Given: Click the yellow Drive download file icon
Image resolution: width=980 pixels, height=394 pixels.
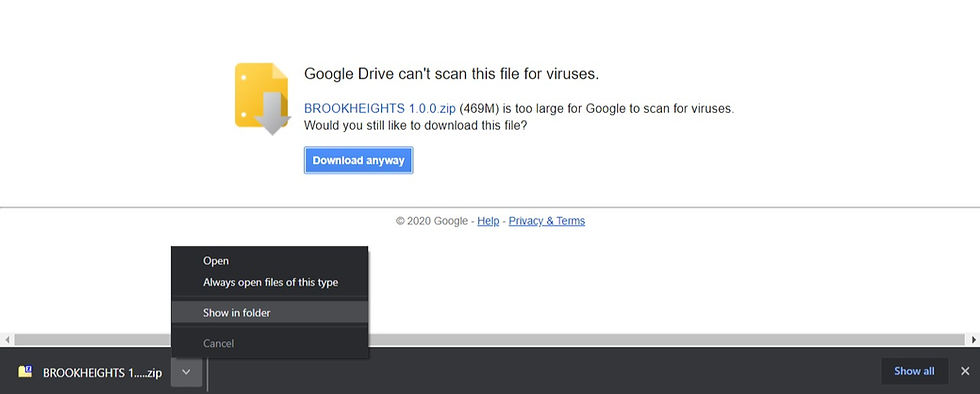Looking at the screenshot, I should pos(262,98).
